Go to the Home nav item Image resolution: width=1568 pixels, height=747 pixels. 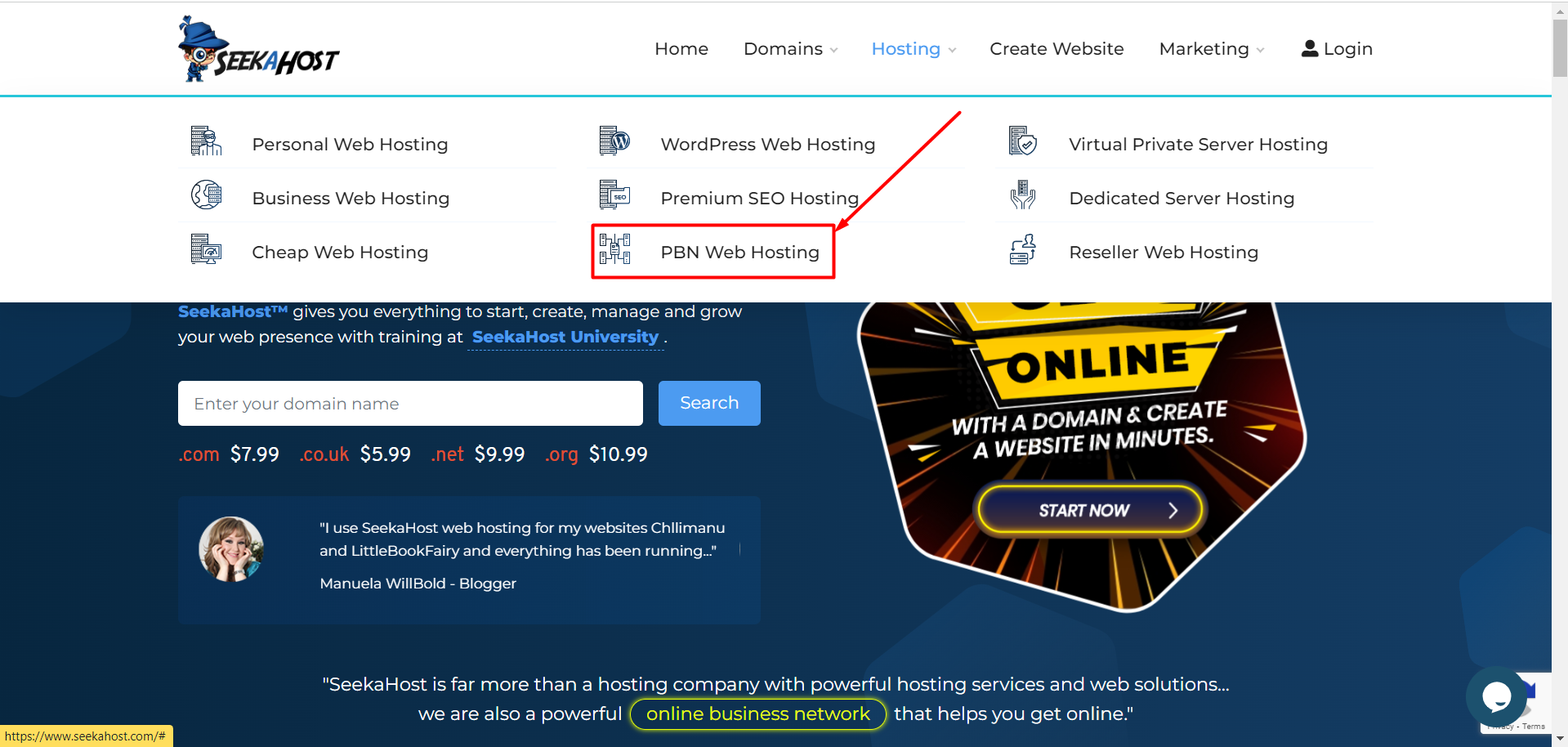tap(681, 49)
